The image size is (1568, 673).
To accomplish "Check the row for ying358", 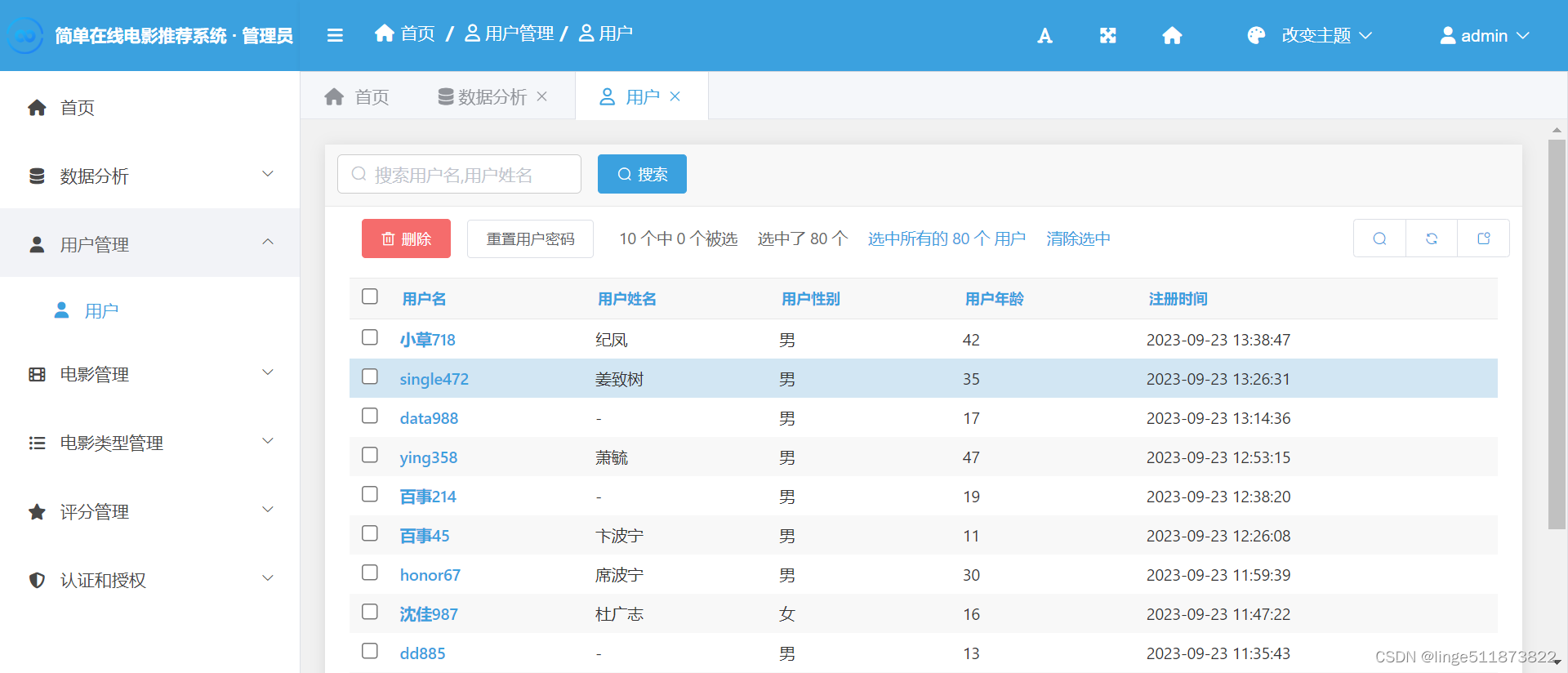I will pyautogui.click(x=370, y=455).
